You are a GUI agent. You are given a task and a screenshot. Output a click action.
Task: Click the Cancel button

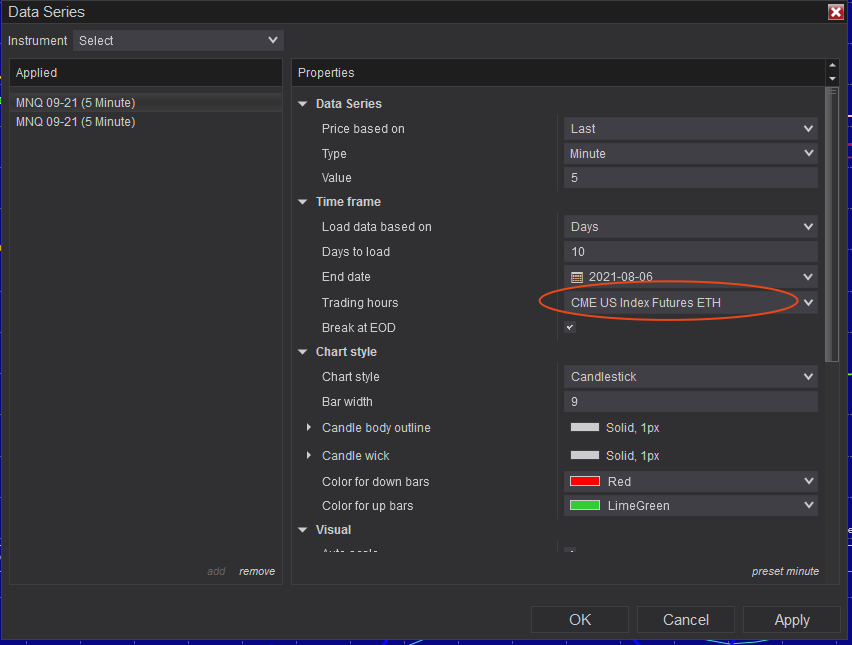(x=686, y=619)
